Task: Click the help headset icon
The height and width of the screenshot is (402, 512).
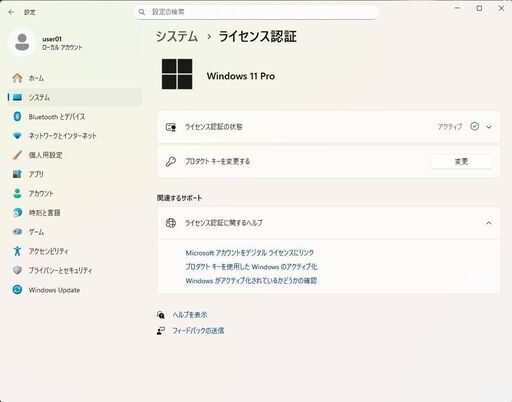Action: click(x=161, y=315)
